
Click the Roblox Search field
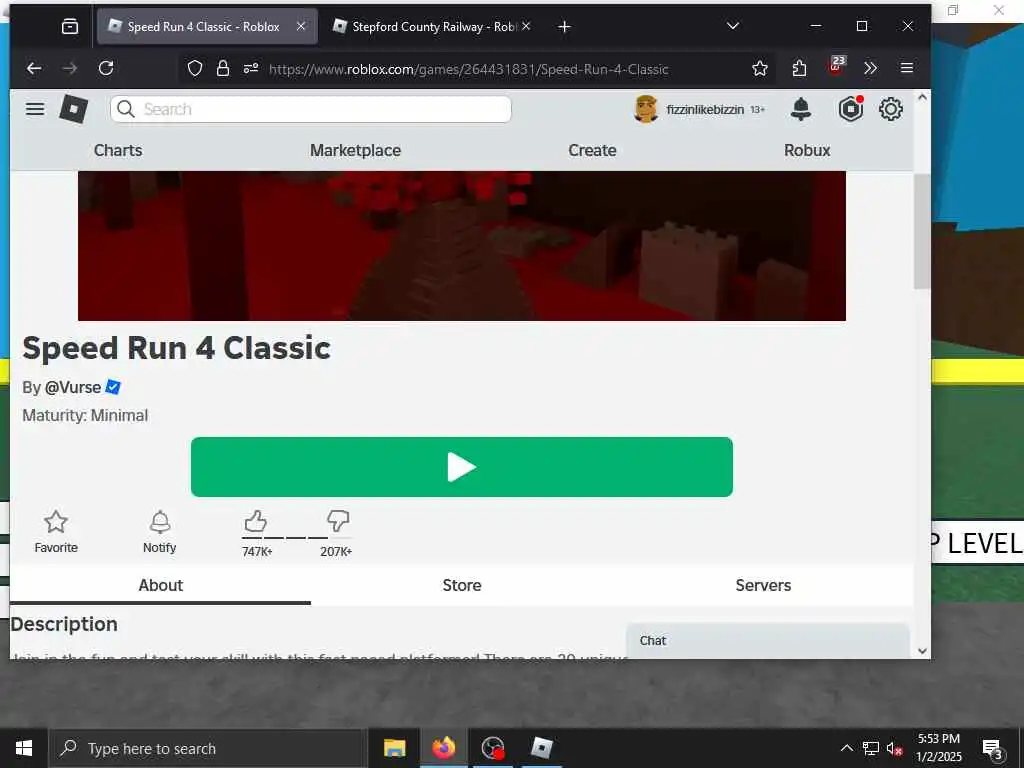311,109
